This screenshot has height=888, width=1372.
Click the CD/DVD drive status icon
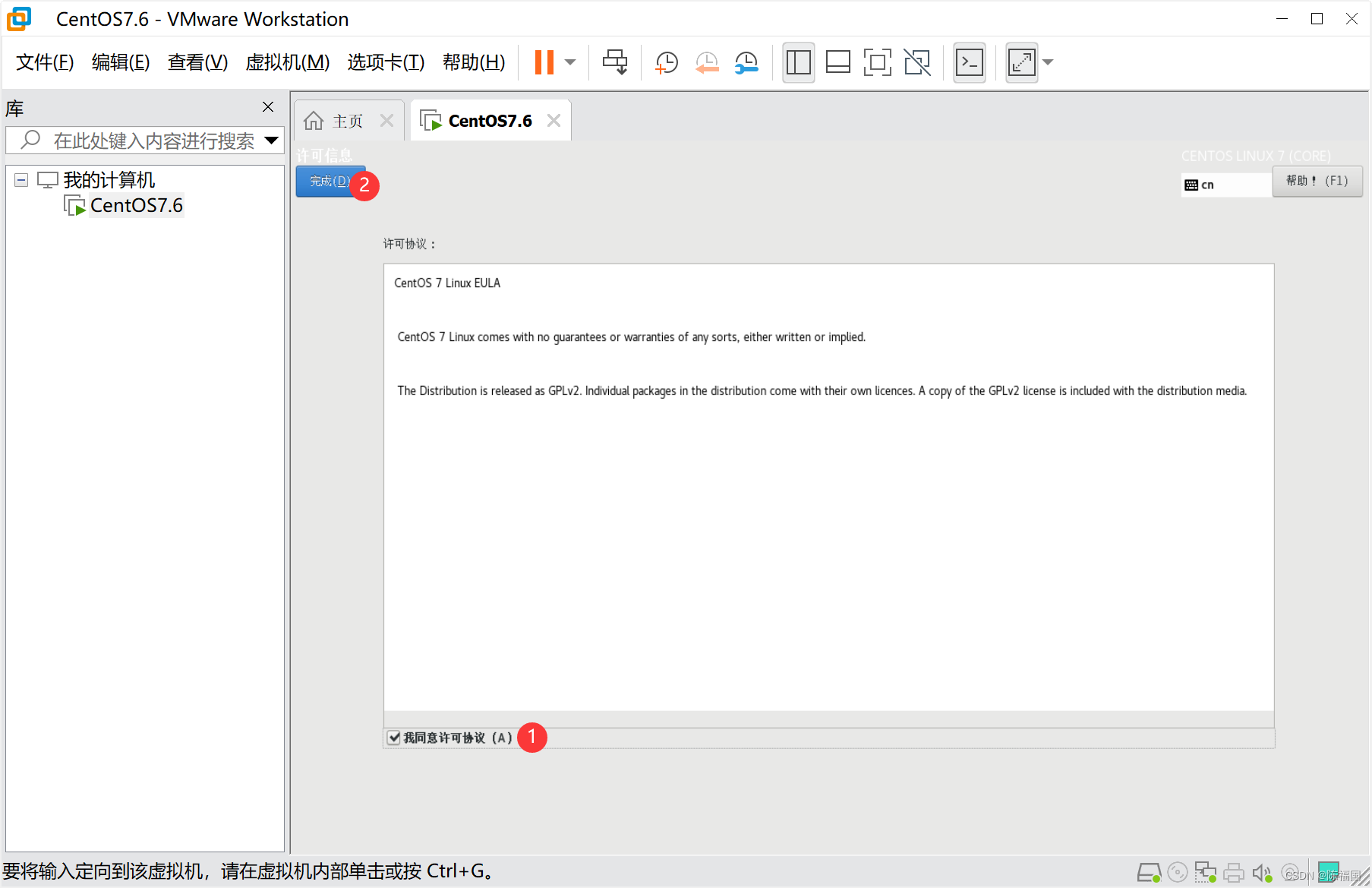(x=1178, y=873)
